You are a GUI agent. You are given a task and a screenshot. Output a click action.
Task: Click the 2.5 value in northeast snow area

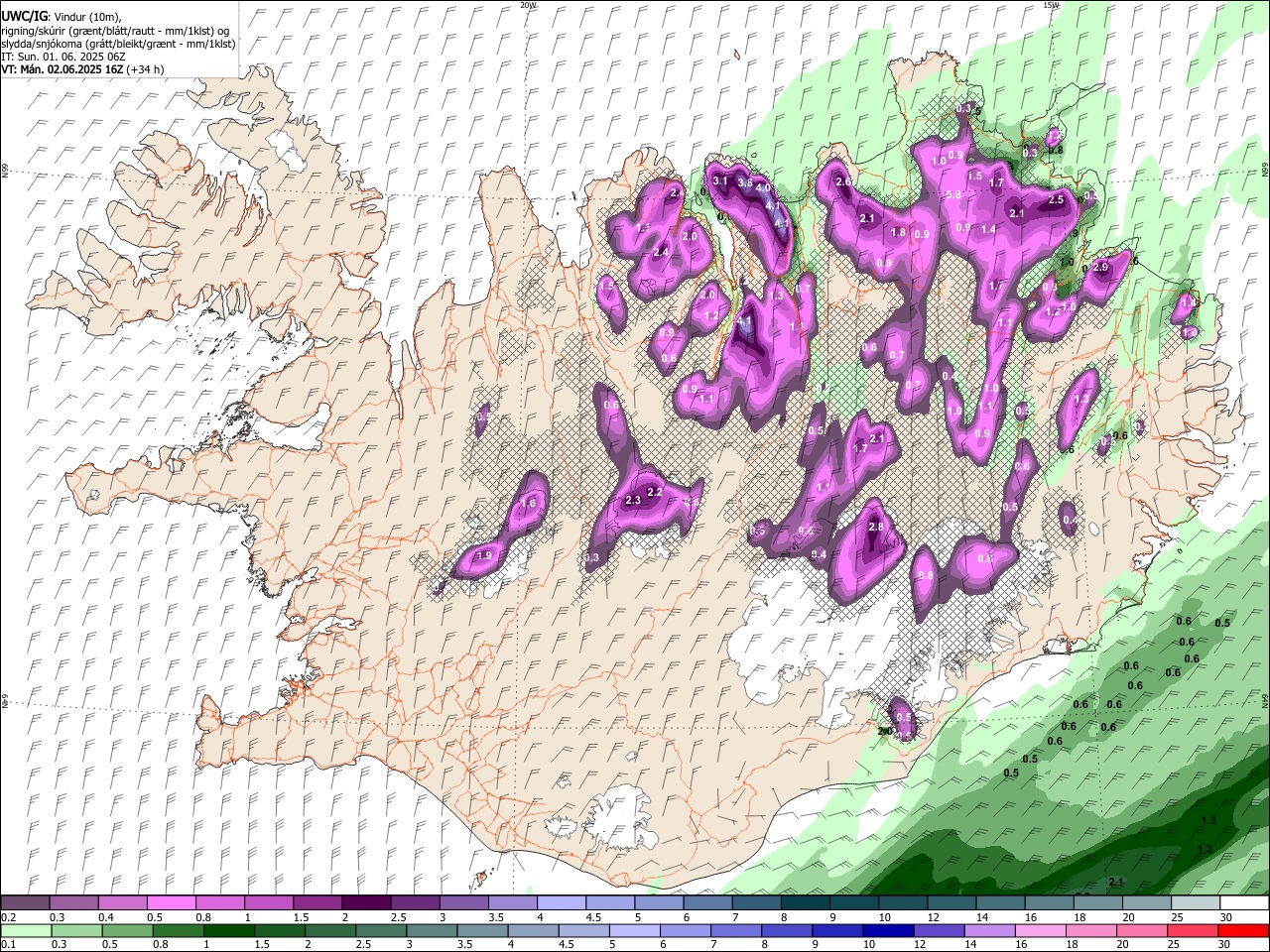[1056, 200]
